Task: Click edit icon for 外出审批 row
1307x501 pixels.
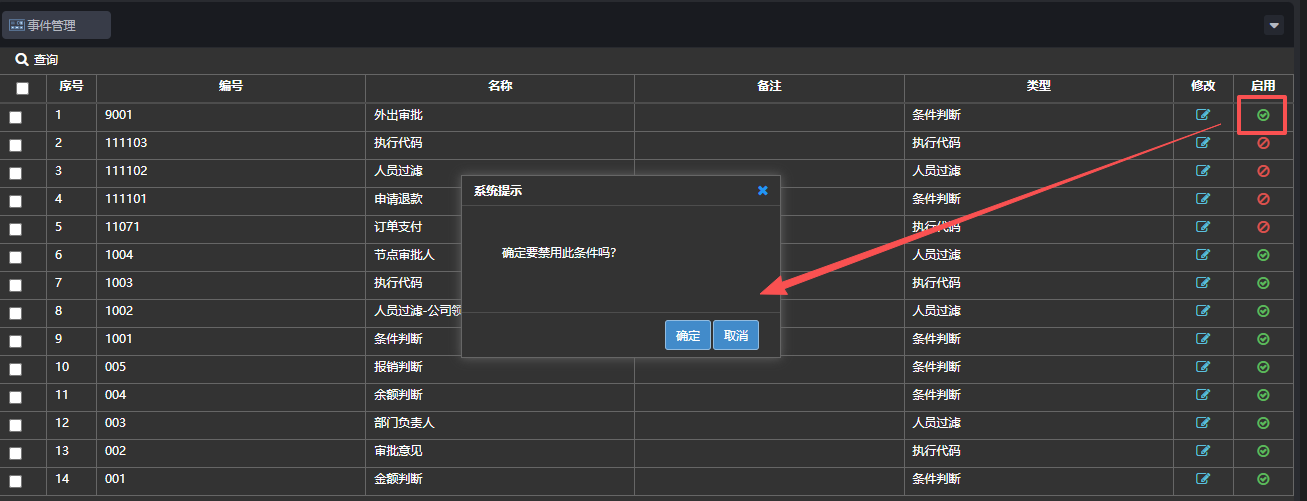Action: 1203,115
